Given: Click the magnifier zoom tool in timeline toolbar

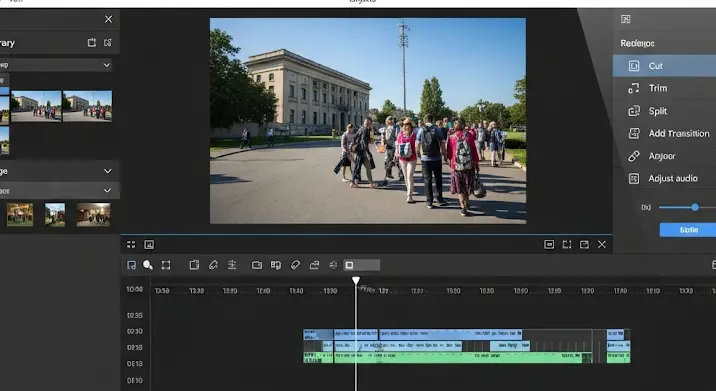Looking at the screenshot, I should coord(147,265).
